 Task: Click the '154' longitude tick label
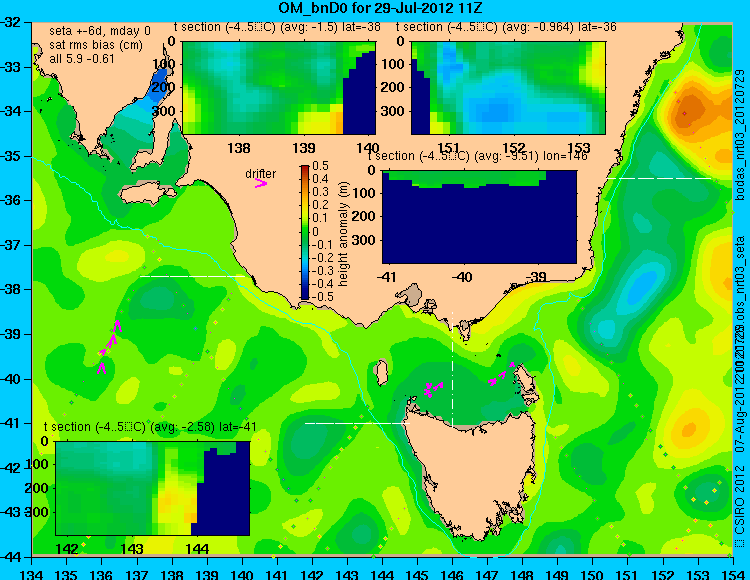tap(732, 573)
